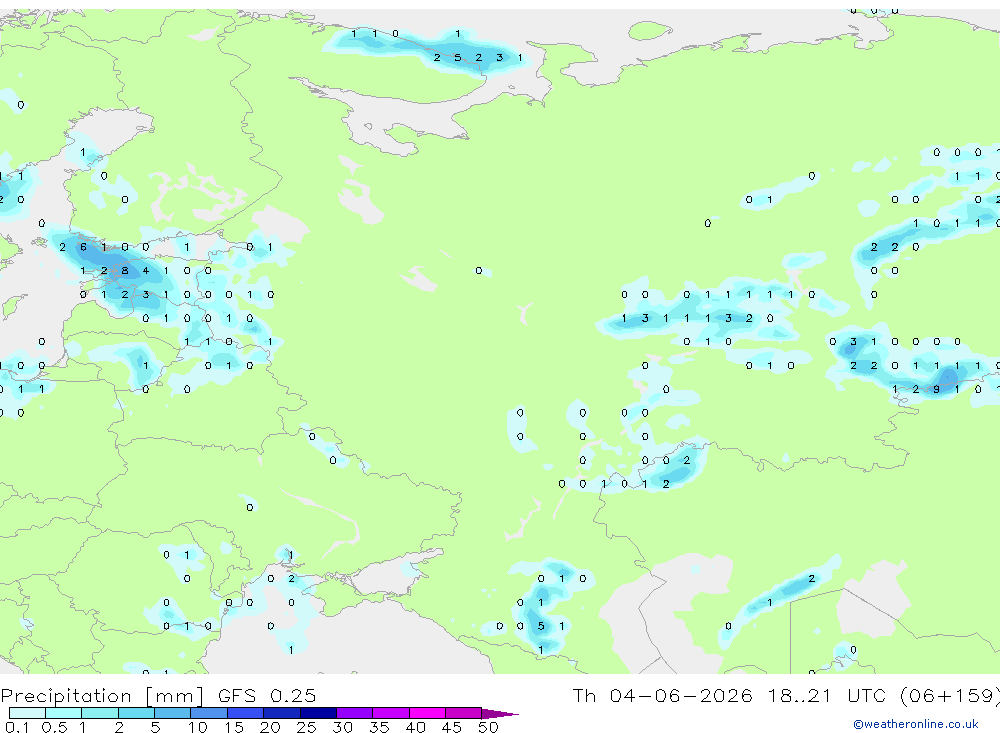Viewport: 1000px width, 733px height.
Task: Click the 'Precipitation [mm]' title text
Action: (102, 695)
